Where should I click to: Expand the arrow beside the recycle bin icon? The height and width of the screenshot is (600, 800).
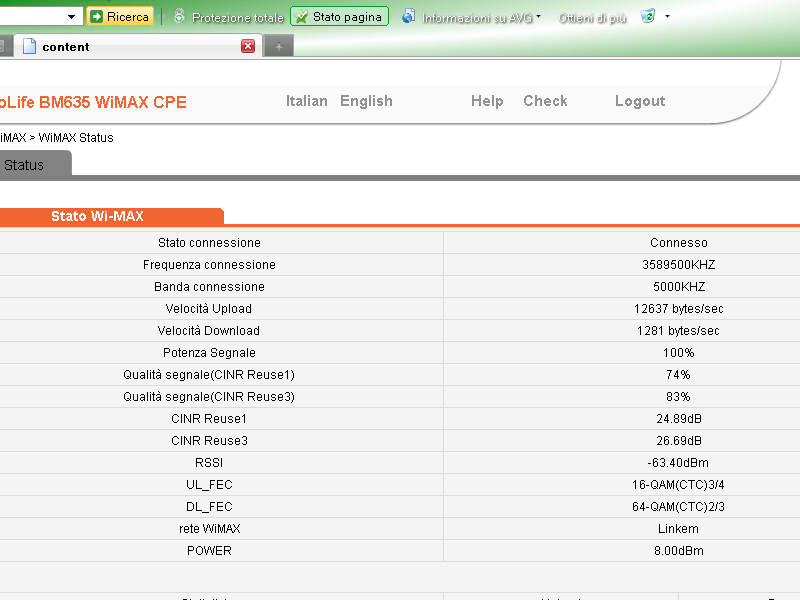667,16
